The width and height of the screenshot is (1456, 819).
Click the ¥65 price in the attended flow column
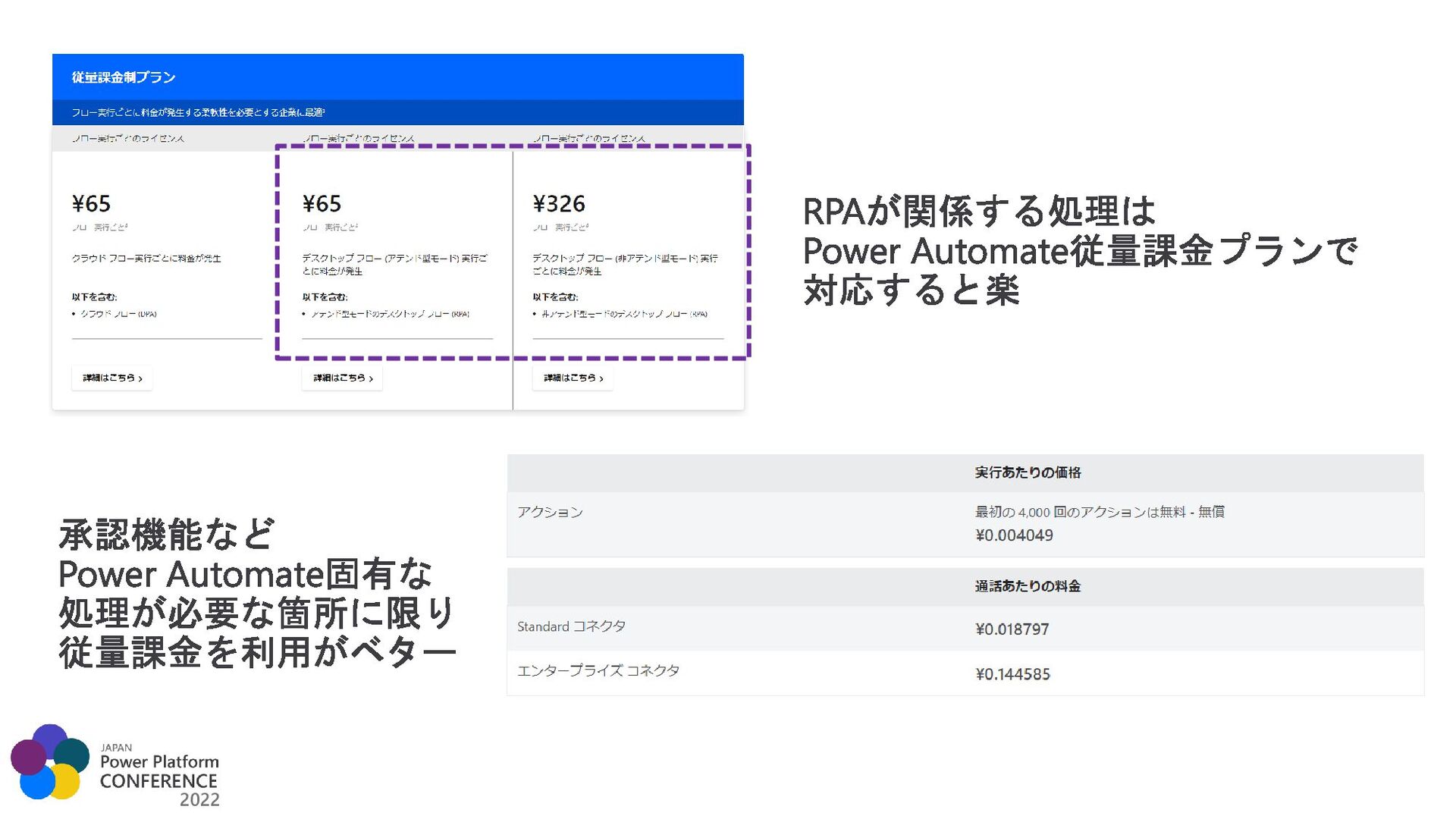[322, 204]
